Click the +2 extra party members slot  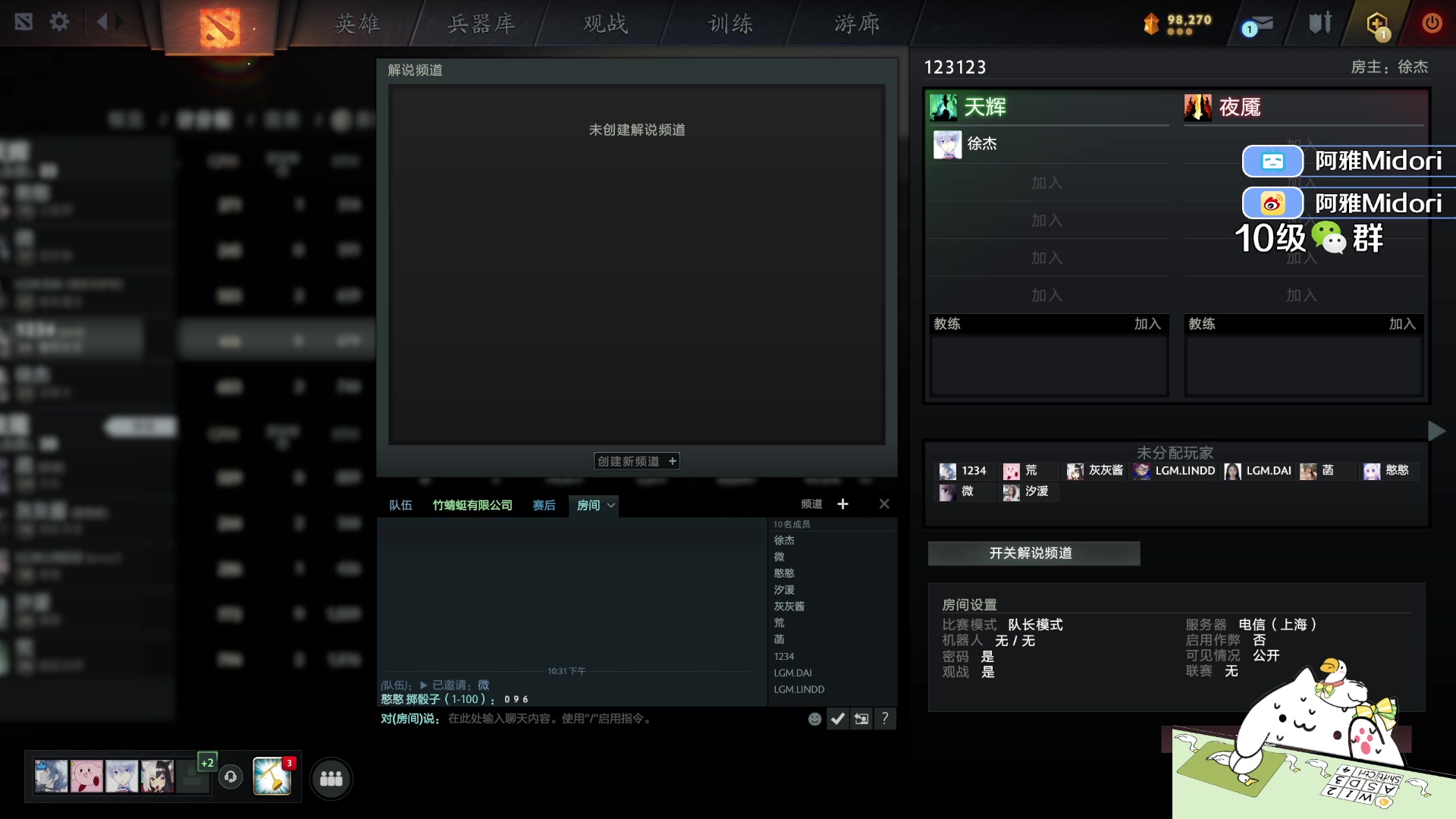[207, 763]
